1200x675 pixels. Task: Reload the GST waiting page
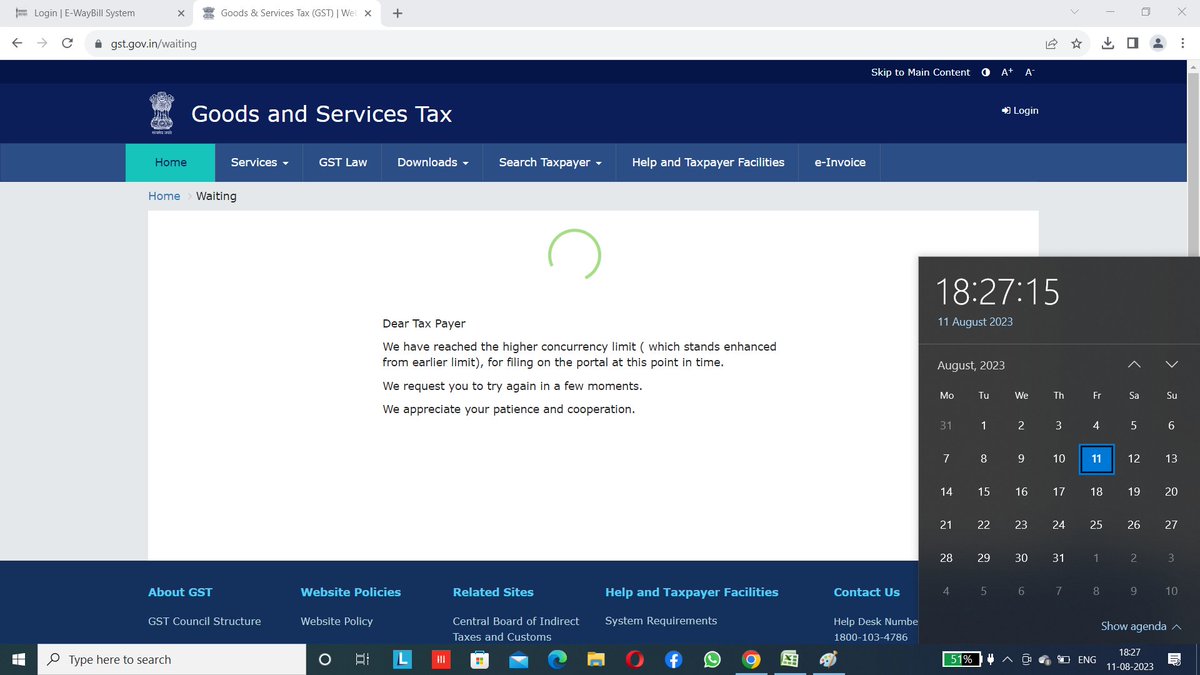[67, 44]
